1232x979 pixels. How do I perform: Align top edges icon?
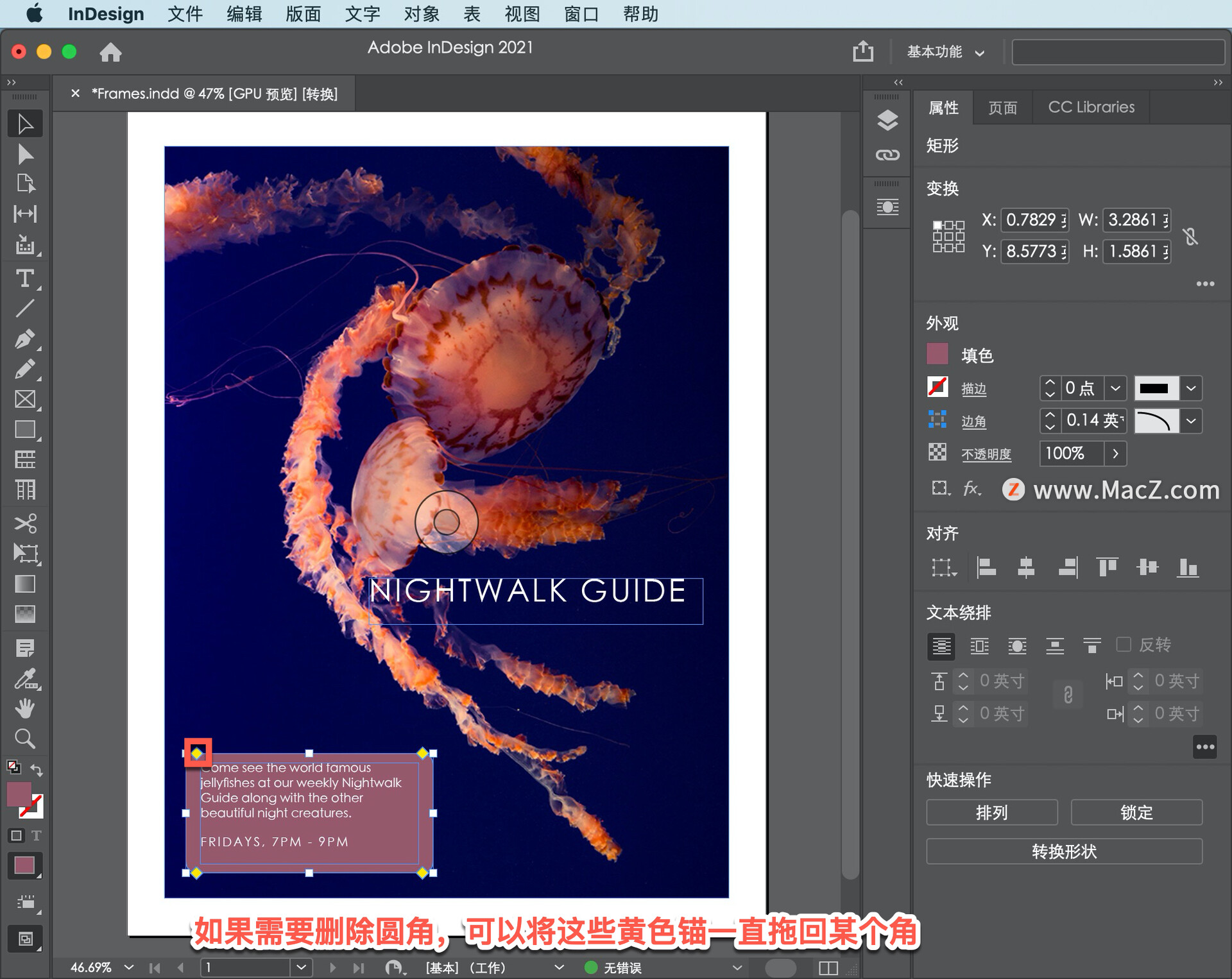[1108, 567]
